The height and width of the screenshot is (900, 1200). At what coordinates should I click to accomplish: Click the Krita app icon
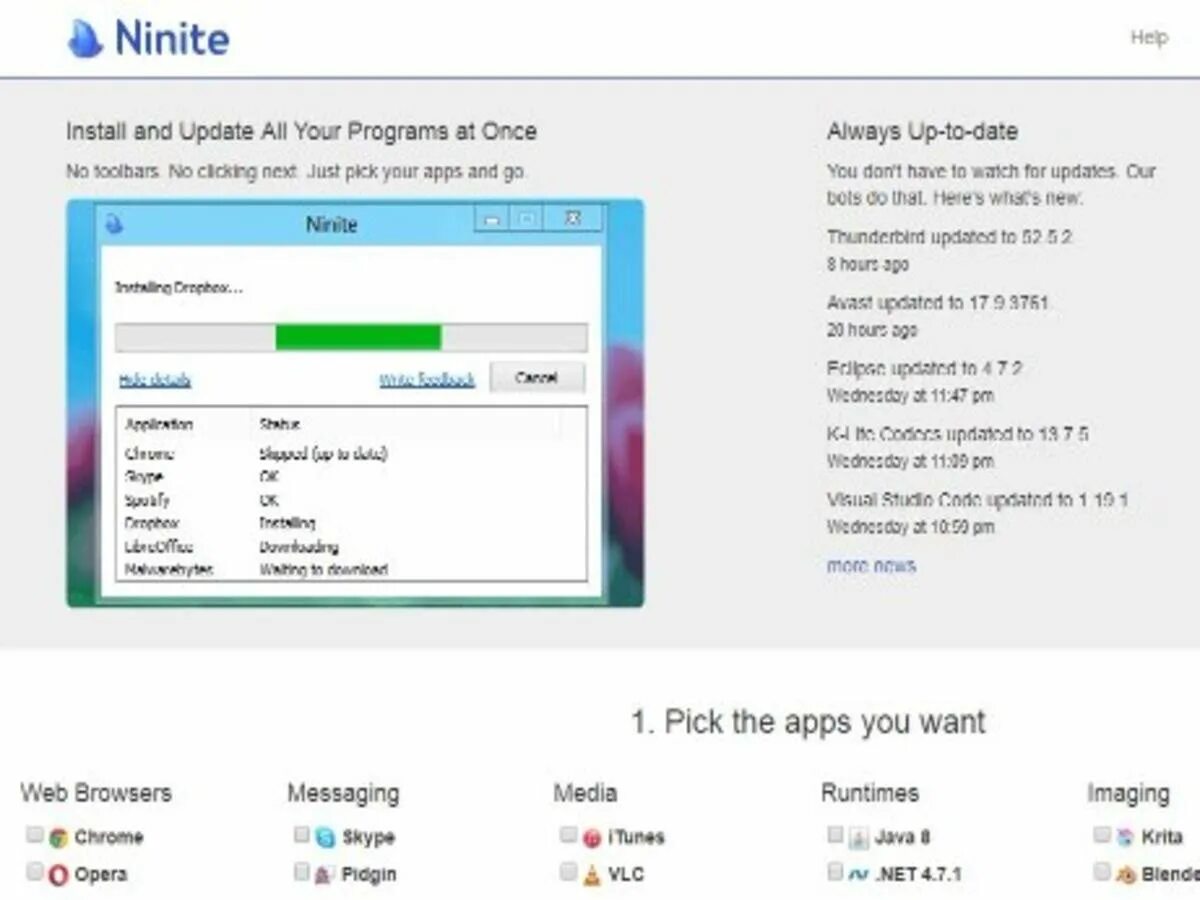pyautogui.click(x=1125, y=838)
